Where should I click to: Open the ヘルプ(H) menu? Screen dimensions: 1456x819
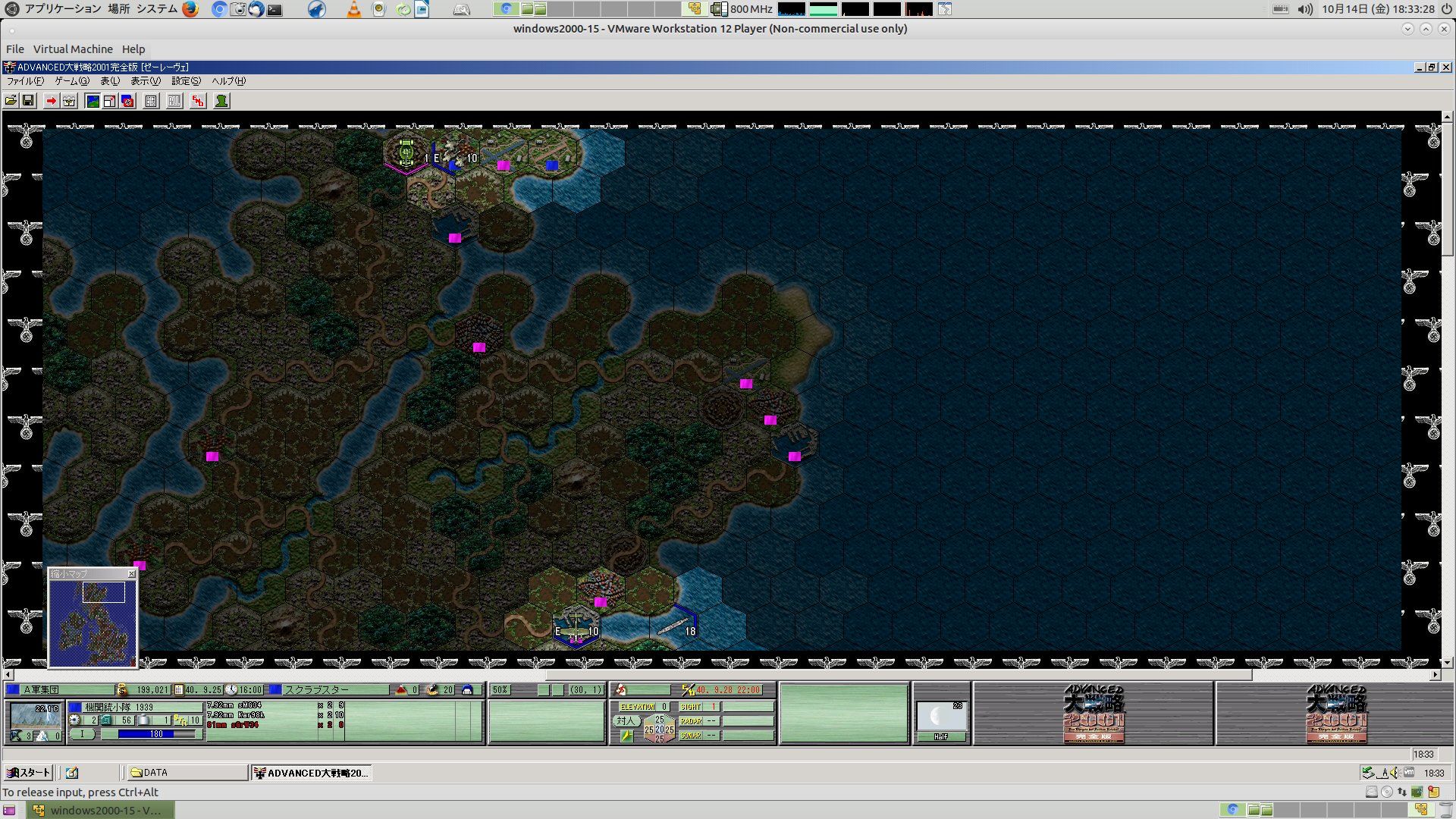tap(228, 81)
